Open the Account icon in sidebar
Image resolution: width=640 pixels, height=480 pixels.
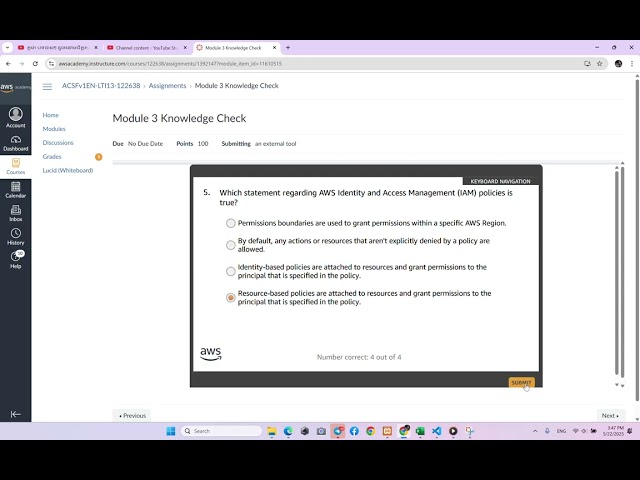coord(16,118)
